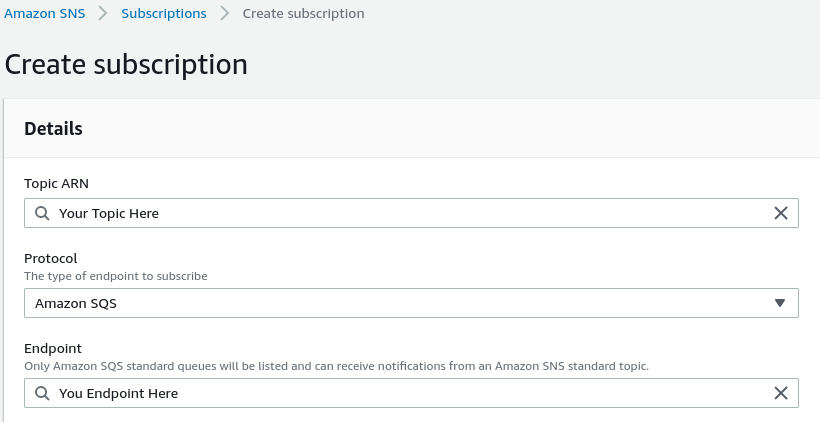820x422 pixels.
Task: Focus the Topic ARN input field
Action: click(400, 213)
